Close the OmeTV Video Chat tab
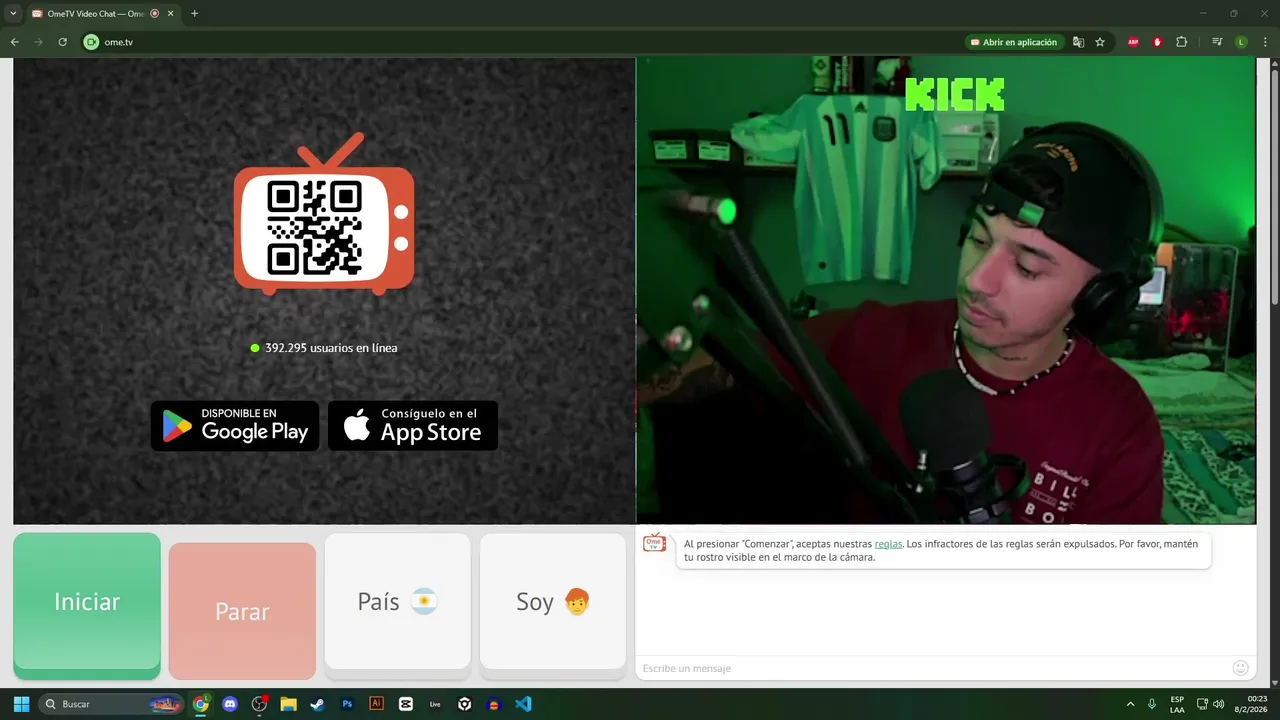Viewport: 1280px width, 720px height. (171, 14)
